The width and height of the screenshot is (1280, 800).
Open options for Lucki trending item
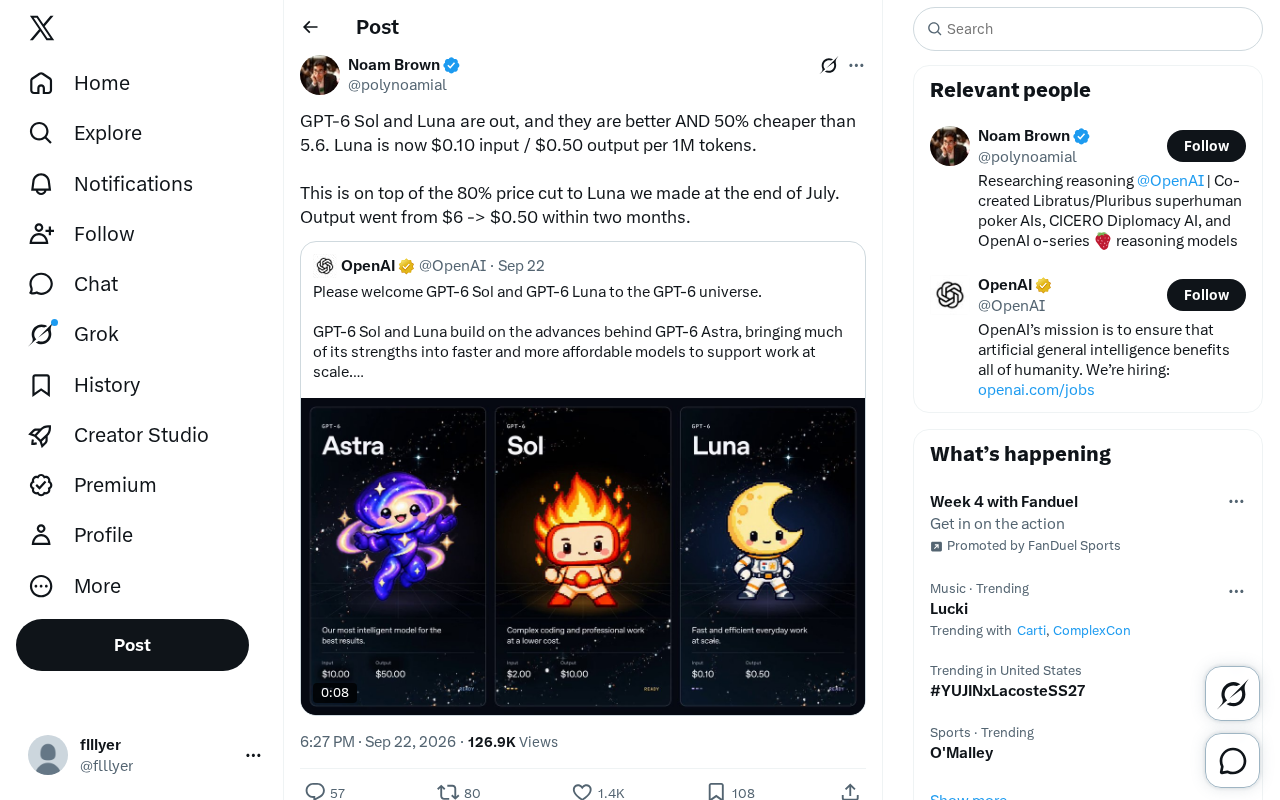tap(1236, 591)
